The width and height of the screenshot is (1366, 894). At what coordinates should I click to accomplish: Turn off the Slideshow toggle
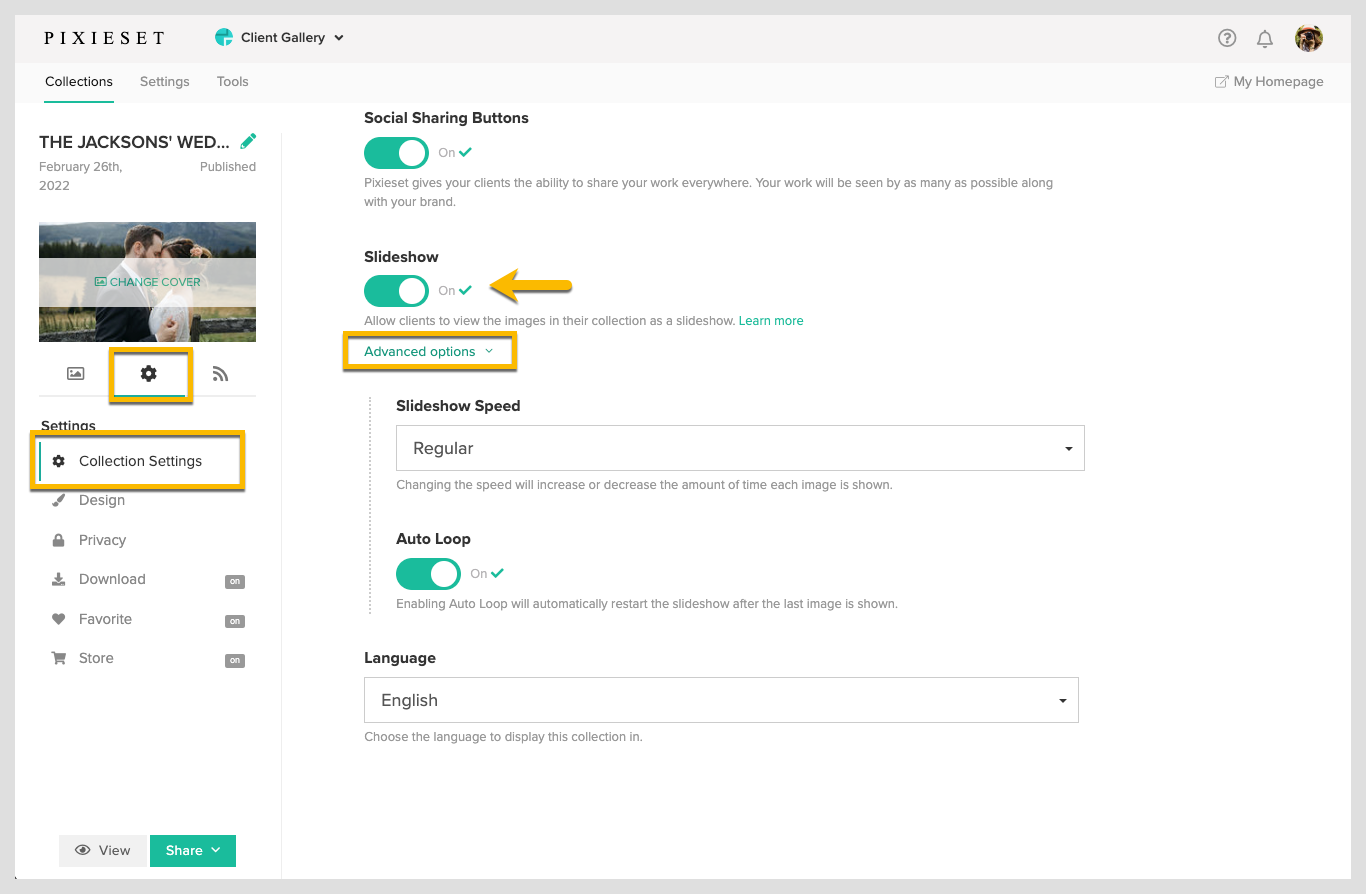tap(396, 291)
